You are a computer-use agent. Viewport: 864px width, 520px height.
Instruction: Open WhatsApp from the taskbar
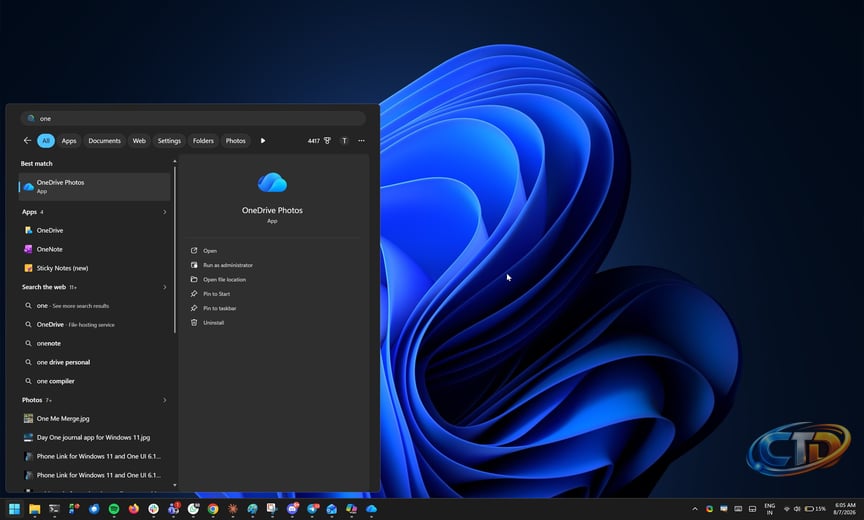[x=193, y=509]
